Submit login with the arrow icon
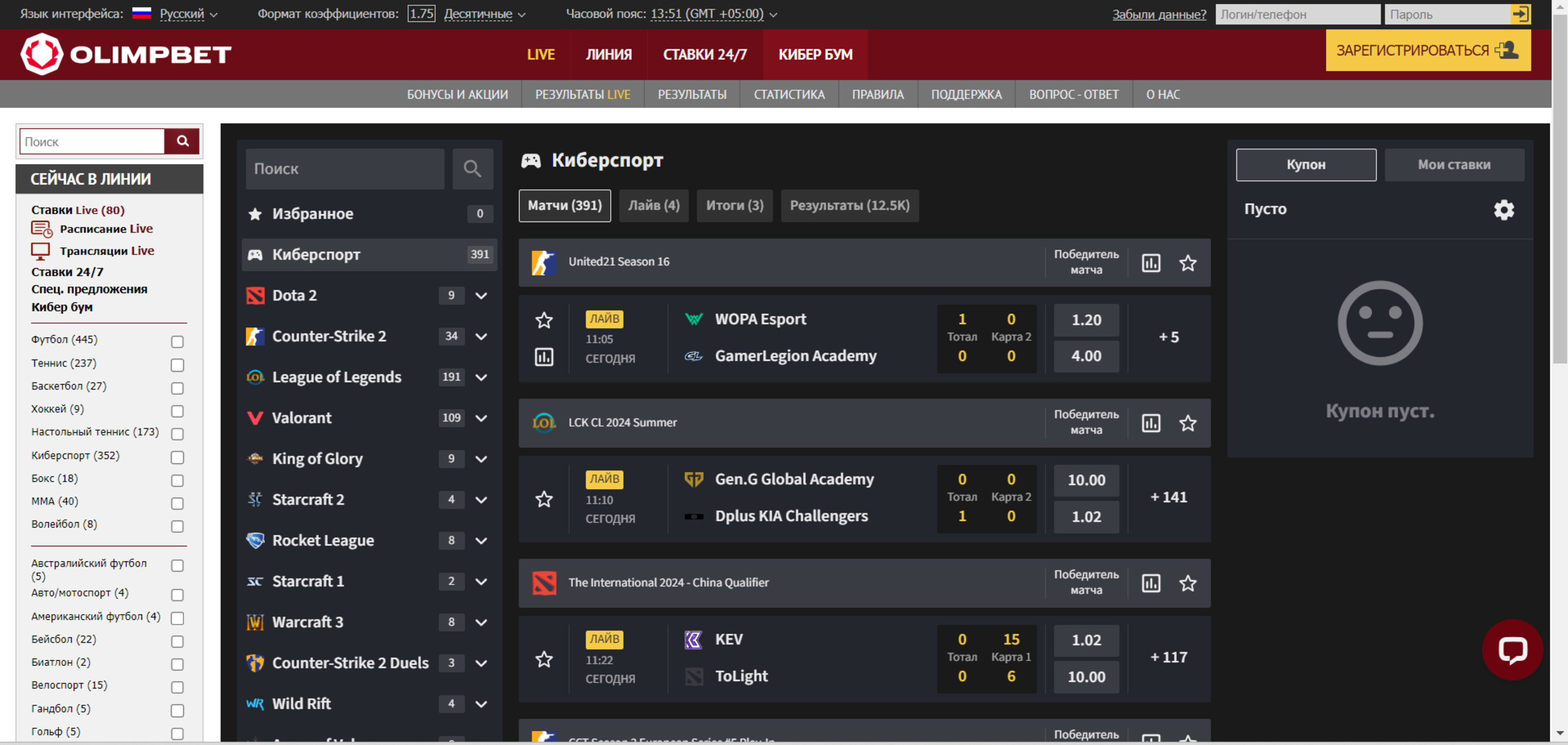1568x745 pixels. point(1521,14)
